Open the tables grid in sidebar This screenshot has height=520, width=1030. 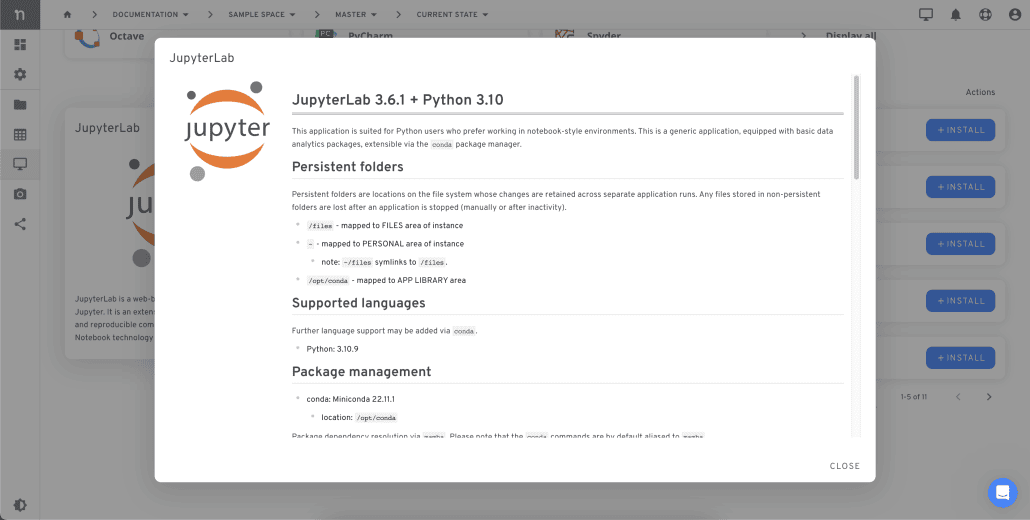click(x=20, y=135)
